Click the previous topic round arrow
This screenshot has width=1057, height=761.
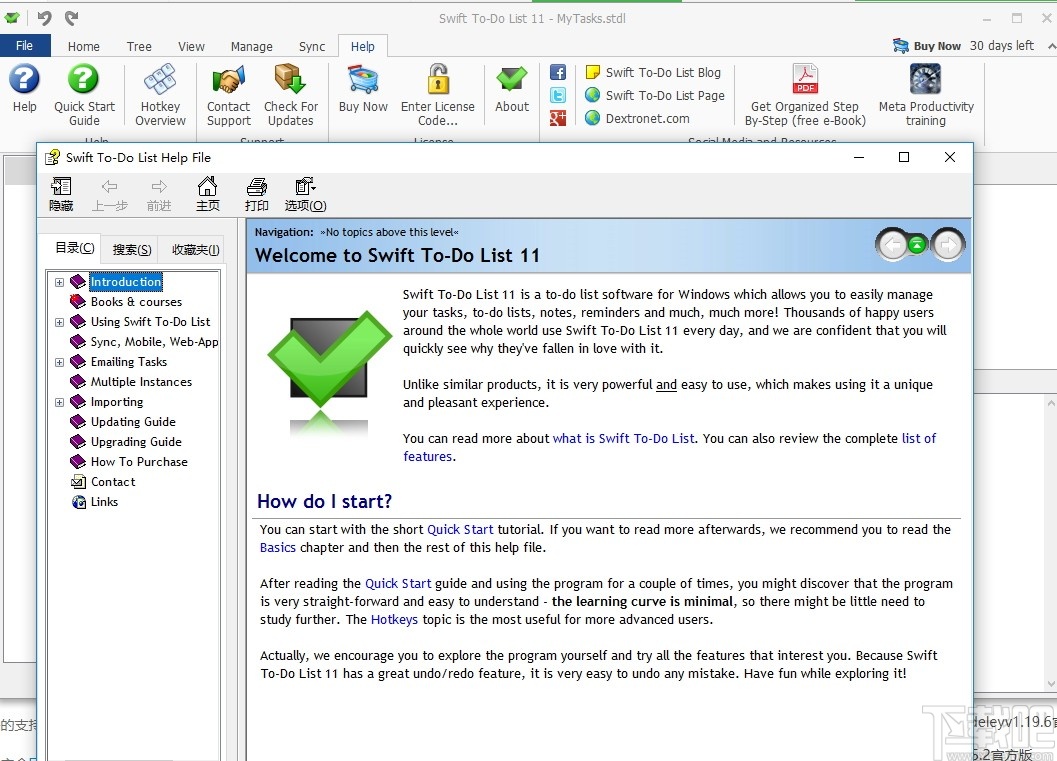tap(893, 245)
